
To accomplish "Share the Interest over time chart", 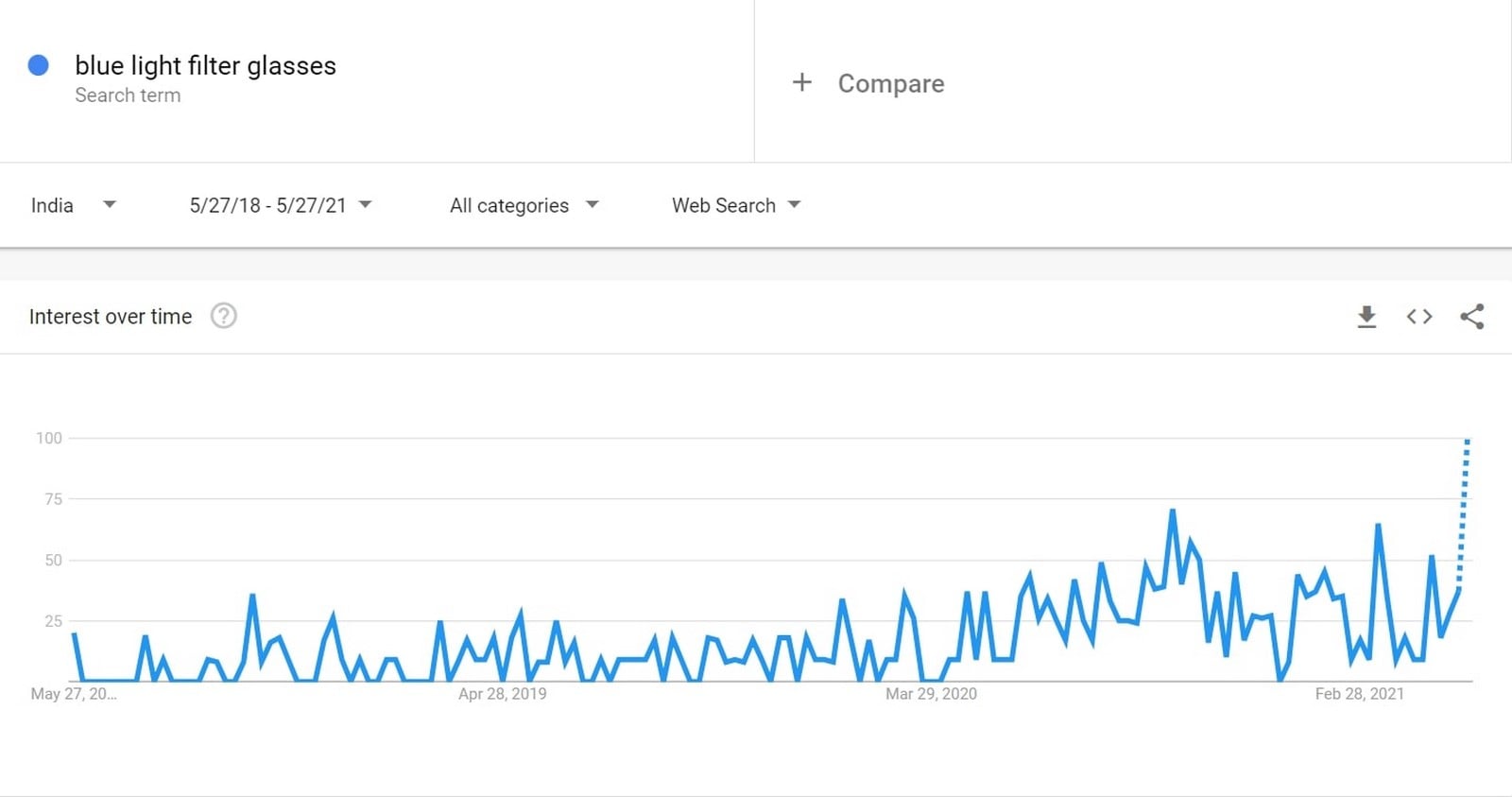I will click(1471, 317).
